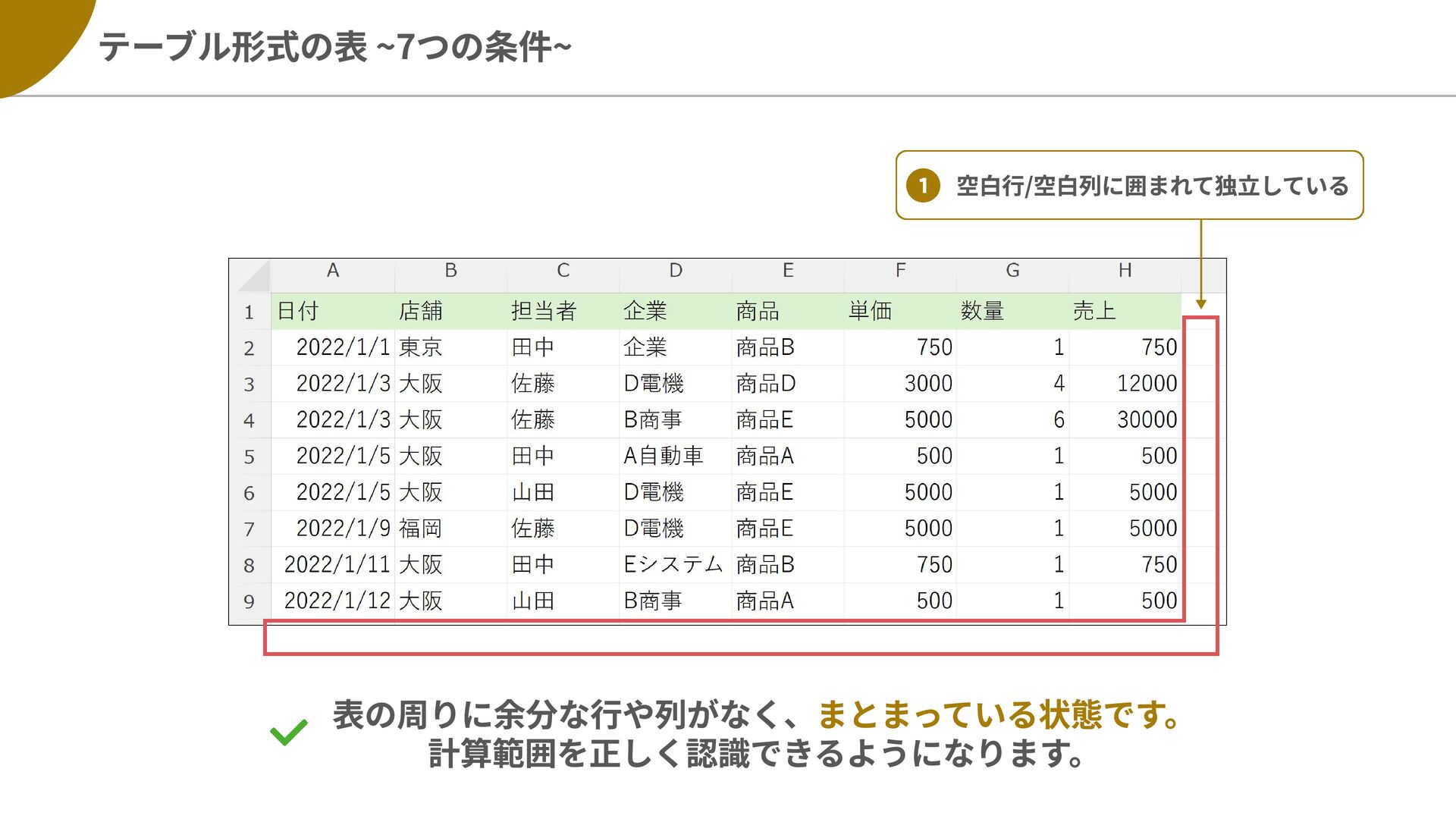
Task: Select row 1 header
Action: 249,312
